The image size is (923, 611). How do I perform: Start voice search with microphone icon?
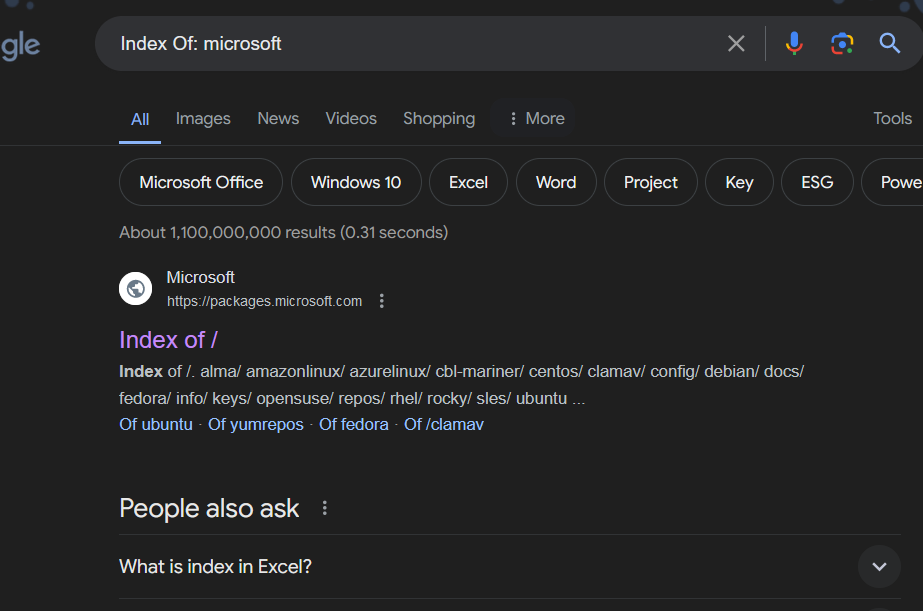click(x=794, y=43)
